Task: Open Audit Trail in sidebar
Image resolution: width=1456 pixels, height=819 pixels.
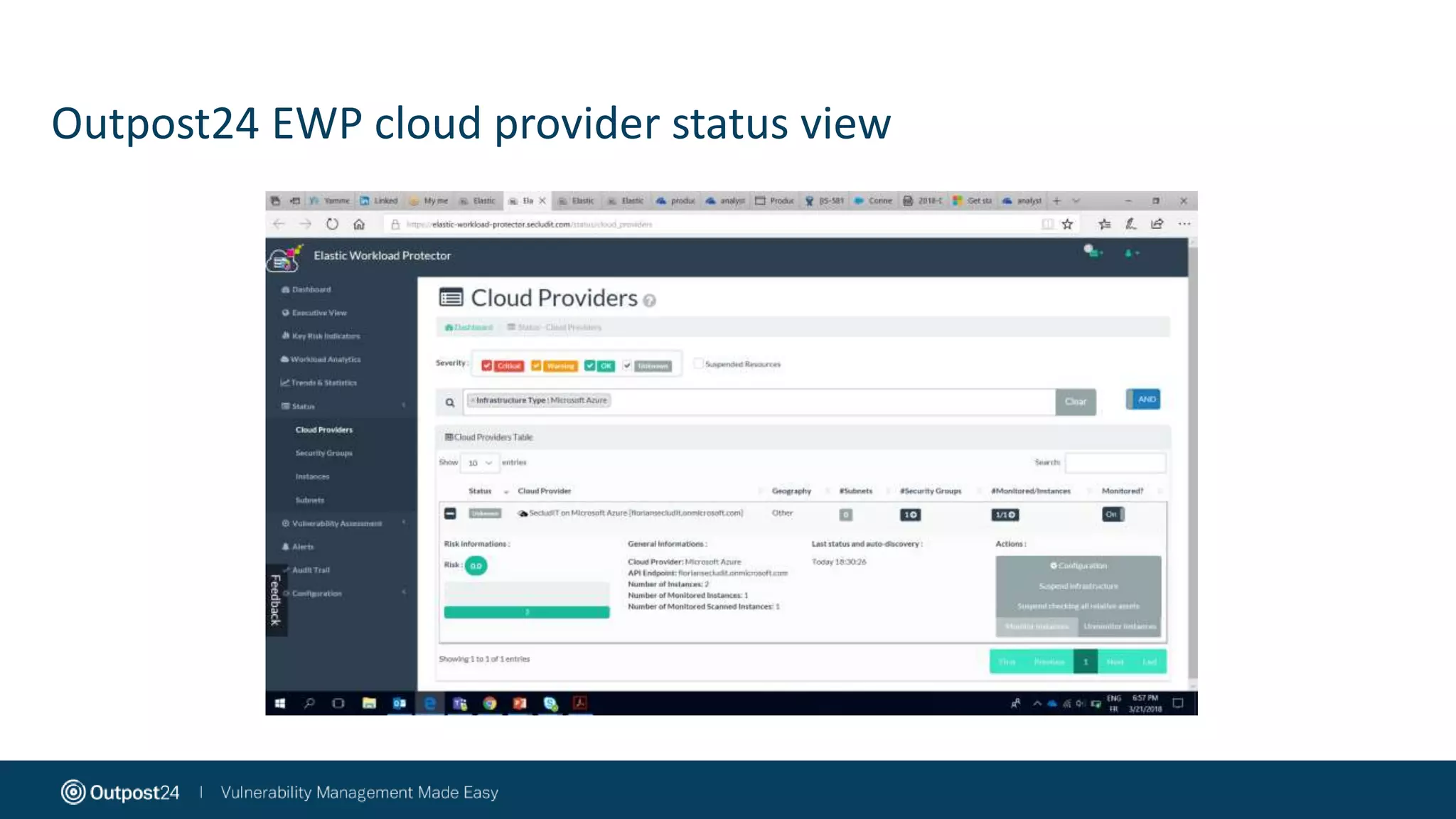Action: tap(311, 570)
